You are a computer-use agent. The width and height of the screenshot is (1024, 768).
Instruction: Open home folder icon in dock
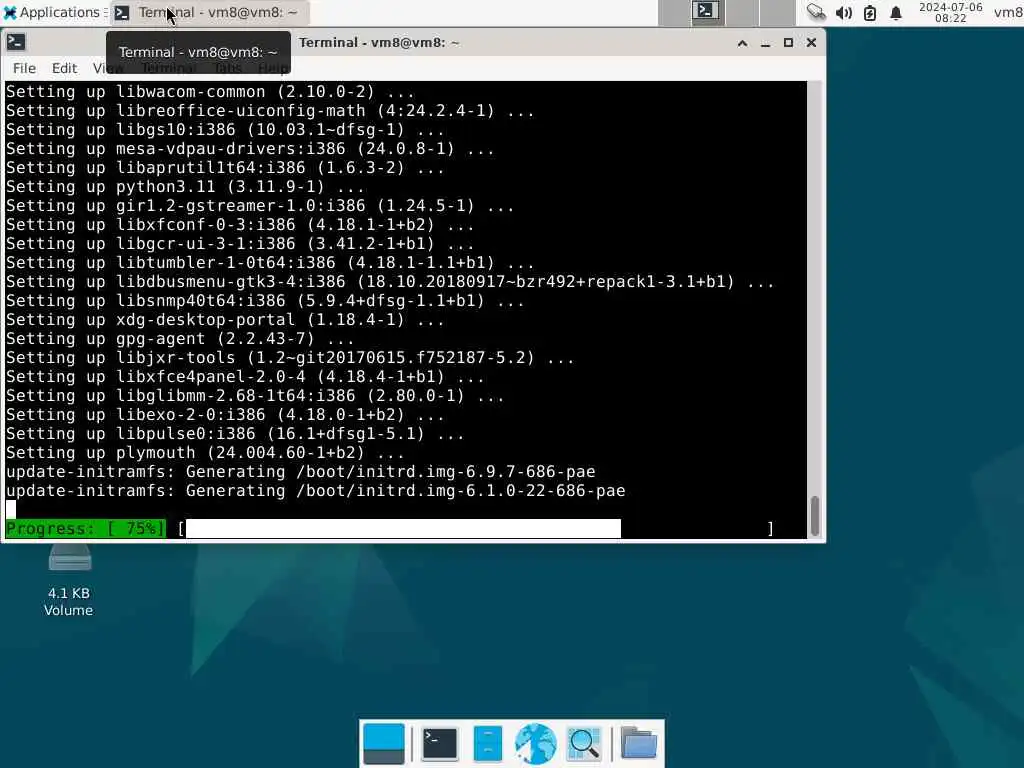tap(638, 744)
